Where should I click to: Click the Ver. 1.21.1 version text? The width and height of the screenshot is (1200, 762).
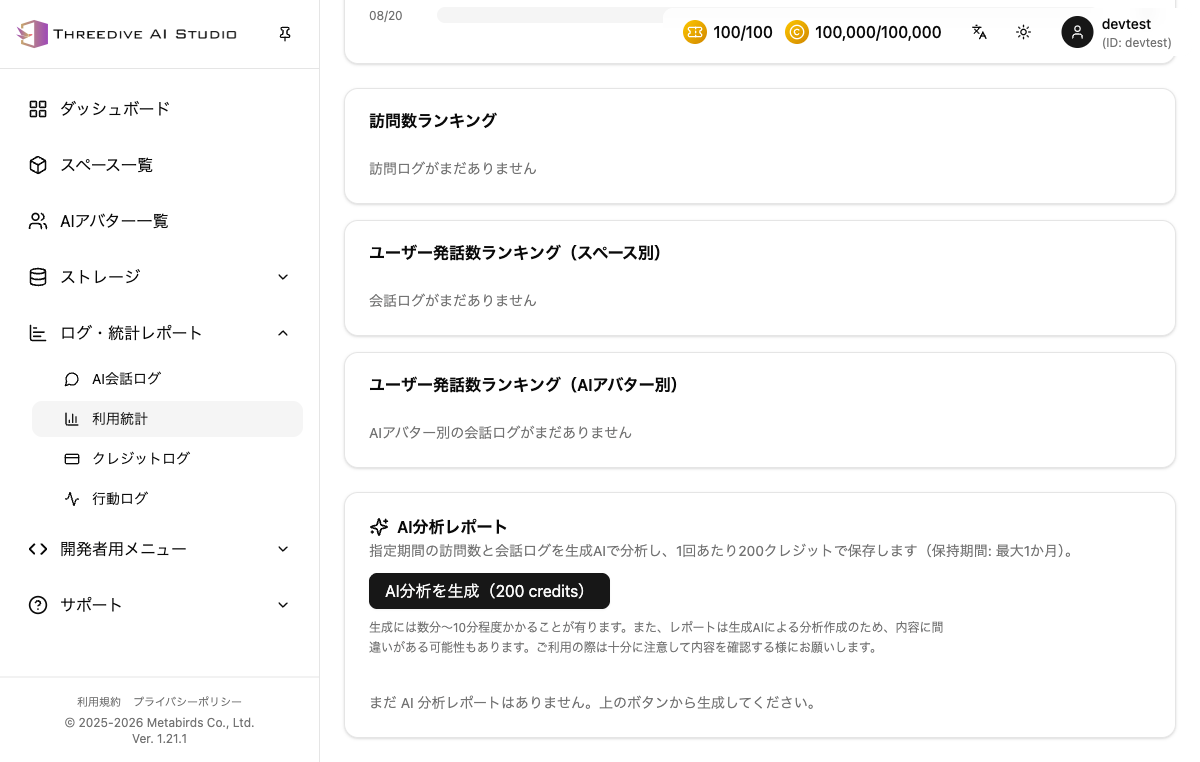160,739
